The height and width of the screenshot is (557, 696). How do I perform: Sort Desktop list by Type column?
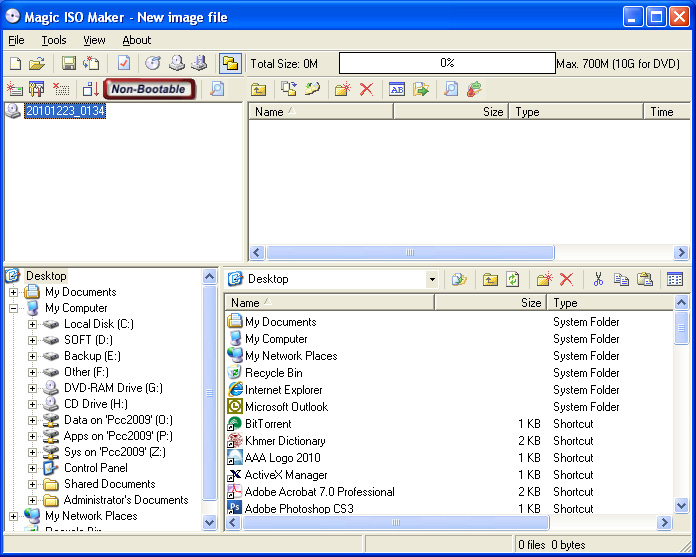[x=610, y=303]
